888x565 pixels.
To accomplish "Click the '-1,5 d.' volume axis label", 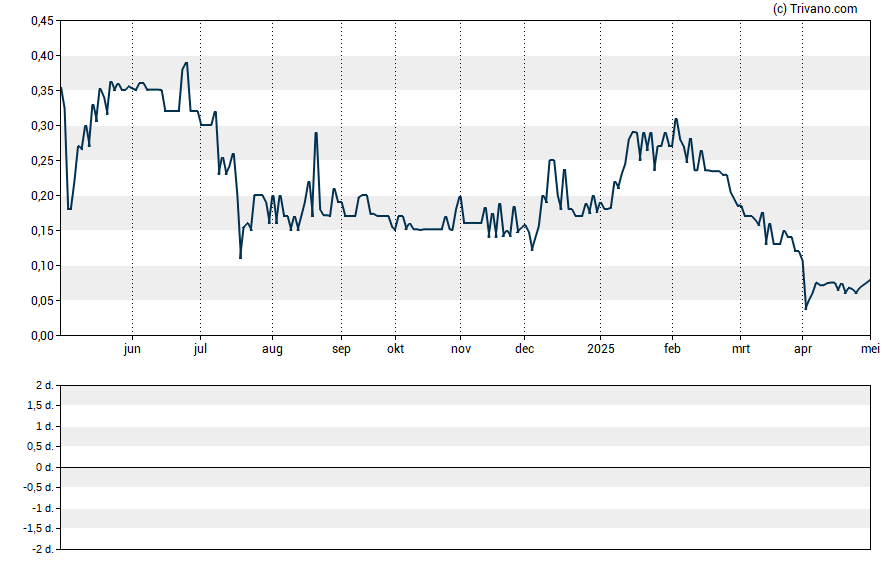I will (x=39, y=528).
